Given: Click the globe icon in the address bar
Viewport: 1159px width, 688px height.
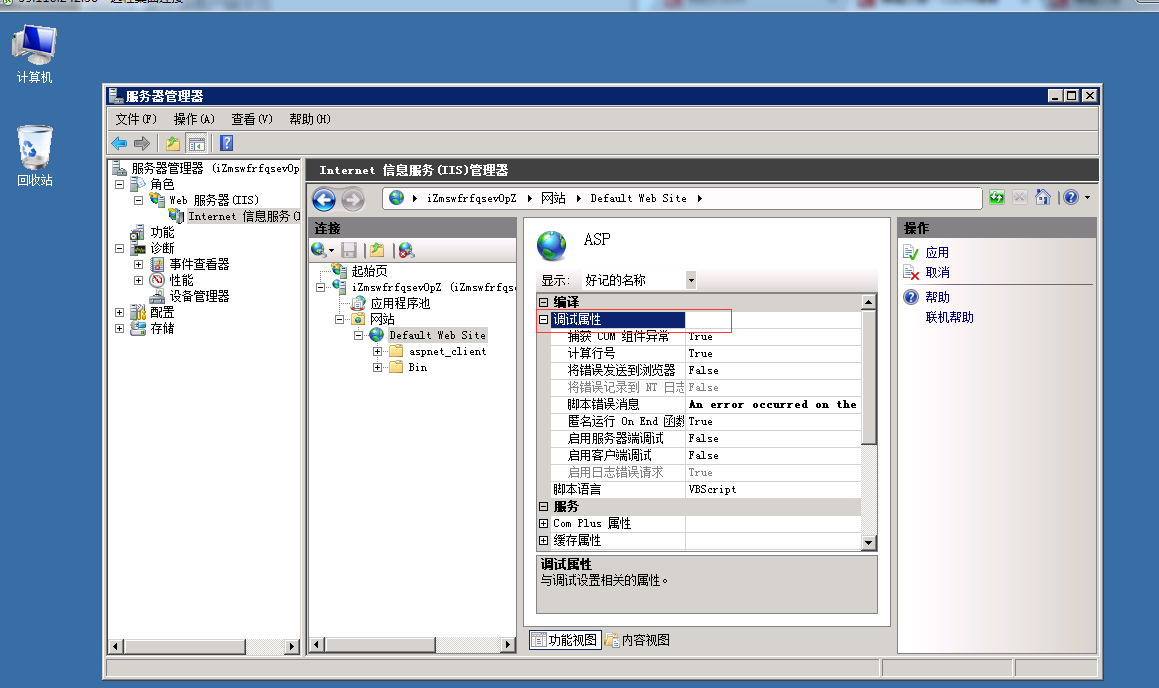Looking at the screenshot, I should click(x=397, y=198).
